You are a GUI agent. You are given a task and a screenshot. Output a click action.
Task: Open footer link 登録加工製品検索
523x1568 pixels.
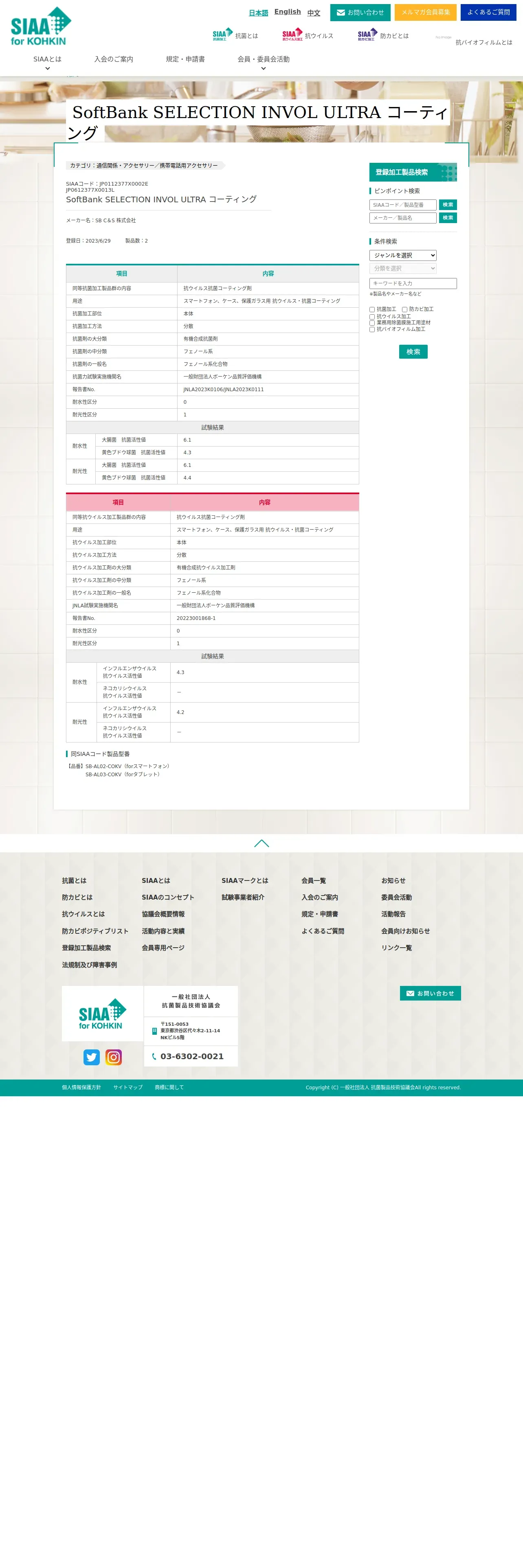[x=86, y=948]
